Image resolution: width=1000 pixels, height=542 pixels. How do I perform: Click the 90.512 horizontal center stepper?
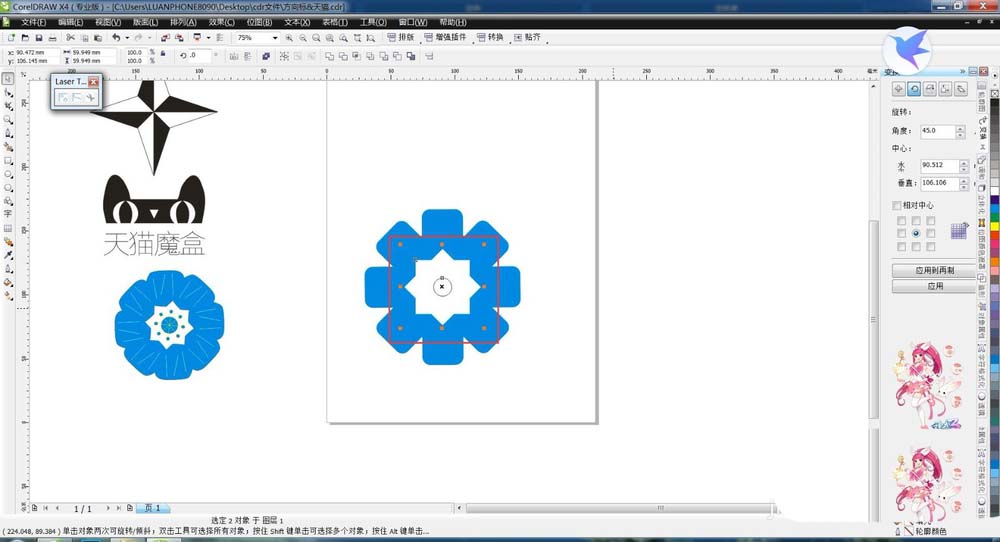[x=964, y=166]
